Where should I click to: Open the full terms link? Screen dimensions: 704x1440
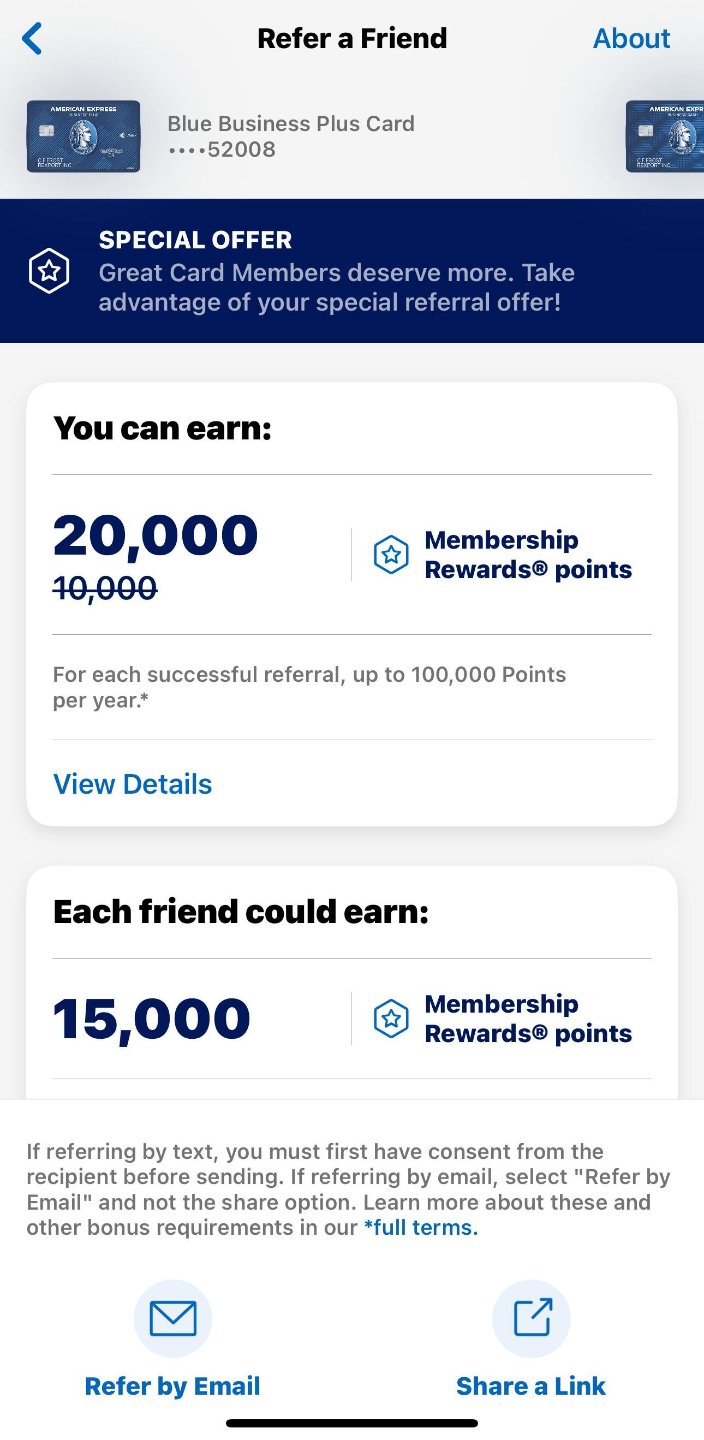(x=420, y=1228)
